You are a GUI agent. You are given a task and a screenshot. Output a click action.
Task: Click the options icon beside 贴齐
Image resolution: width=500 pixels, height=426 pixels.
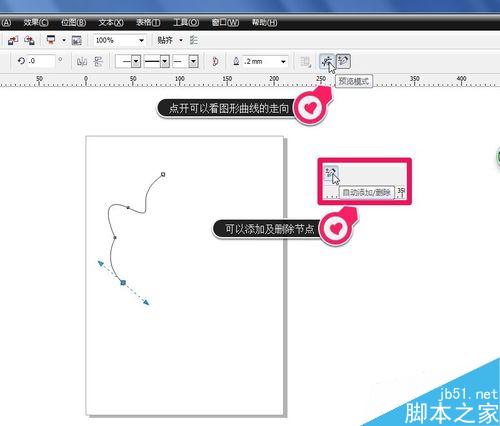click(x=194, y=40)
